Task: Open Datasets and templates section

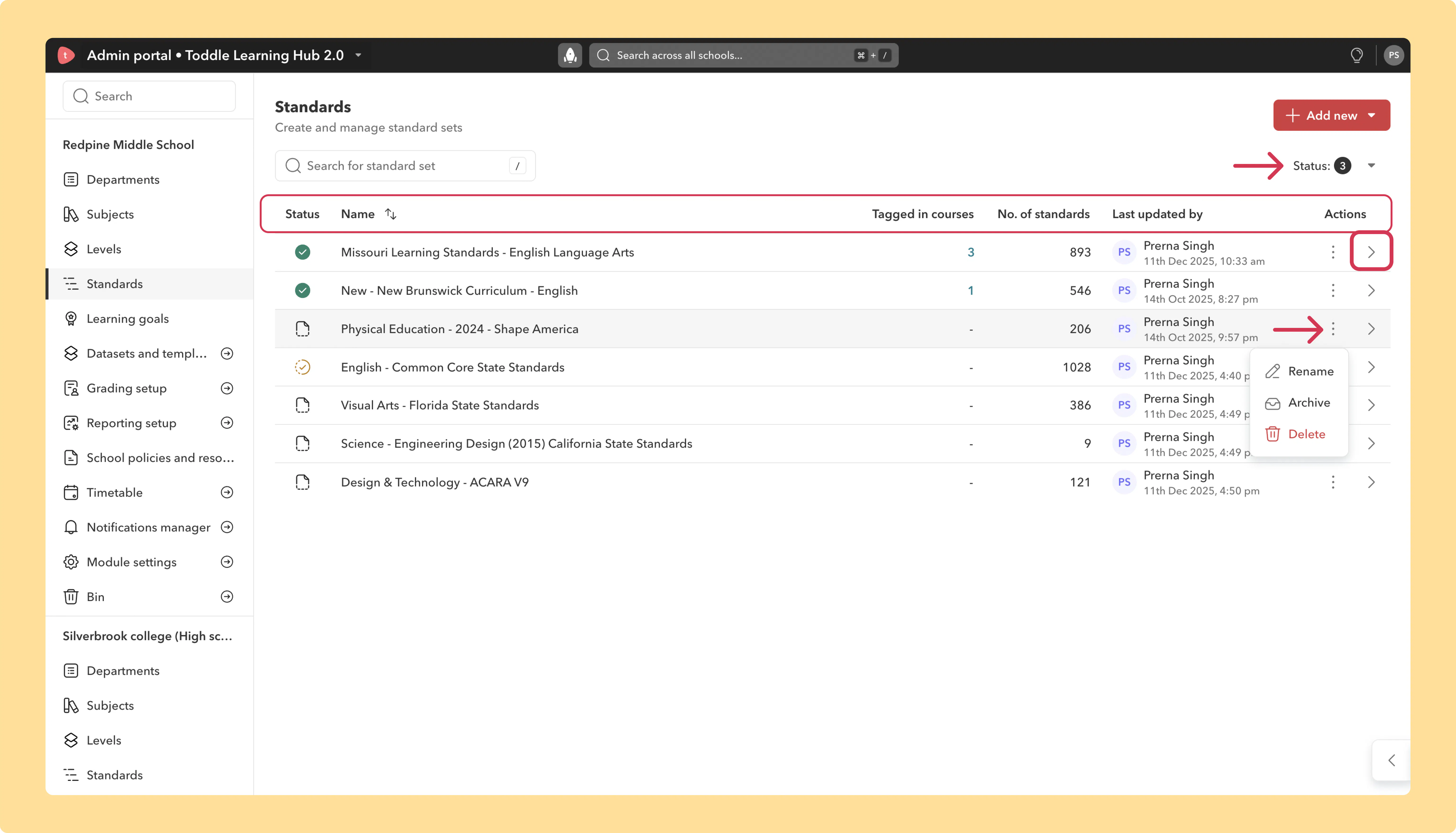Action: (x=146, y=353)
